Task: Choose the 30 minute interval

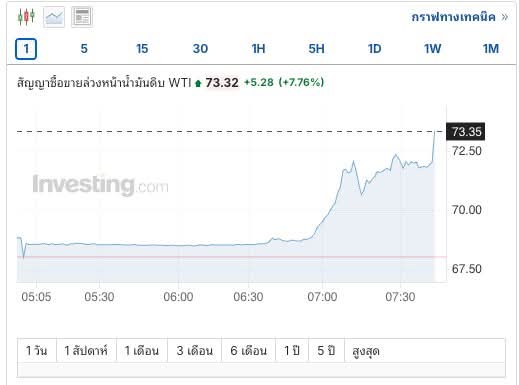Action: pos(200,49)
